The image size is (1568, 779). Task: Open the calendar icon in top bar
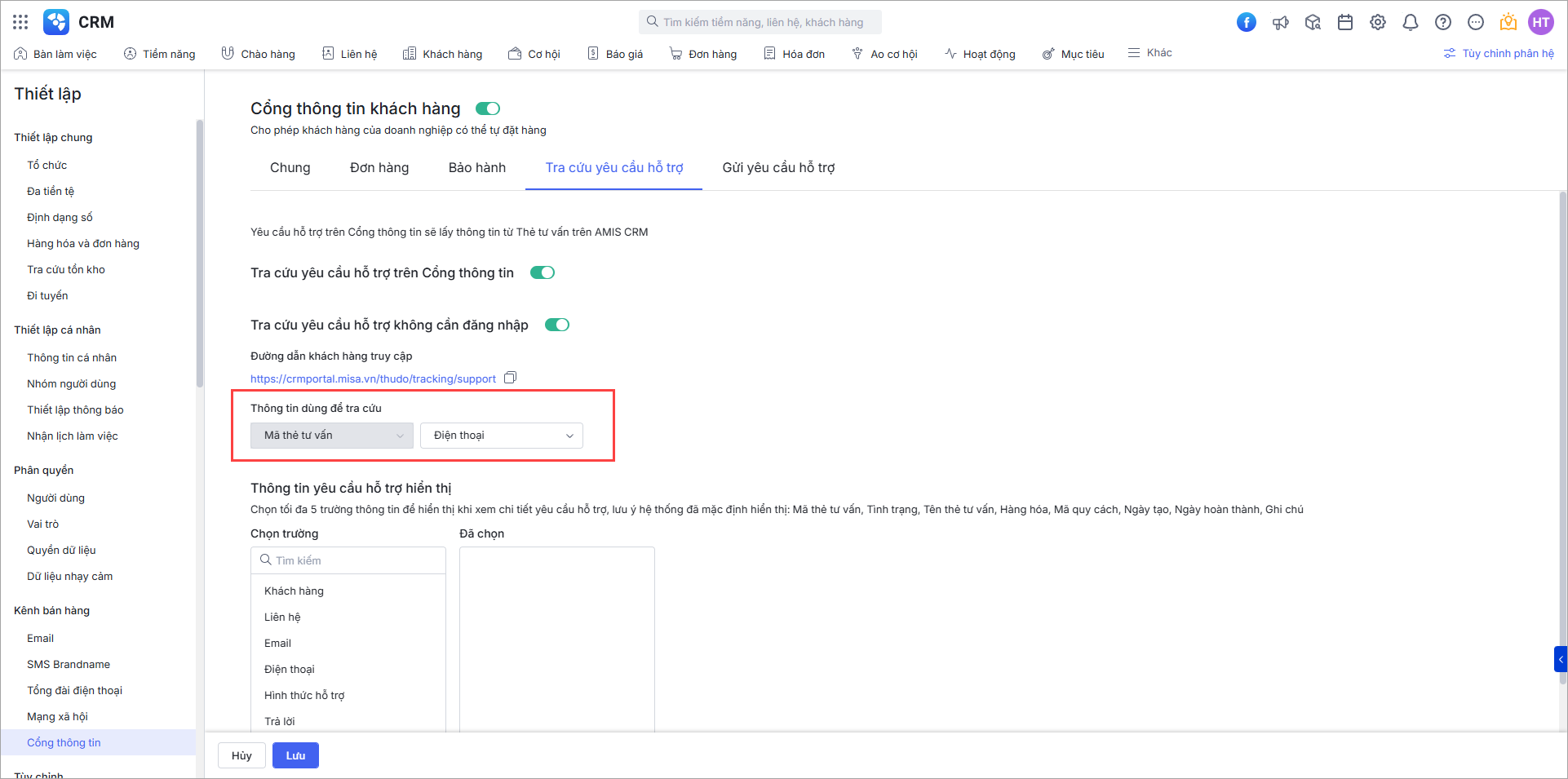(1345, 22)
